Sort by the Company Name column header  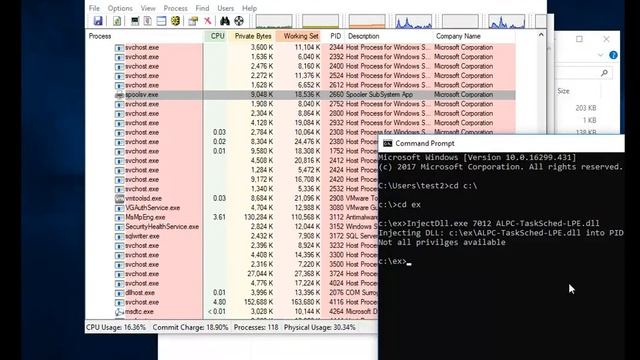click(474, 36)
